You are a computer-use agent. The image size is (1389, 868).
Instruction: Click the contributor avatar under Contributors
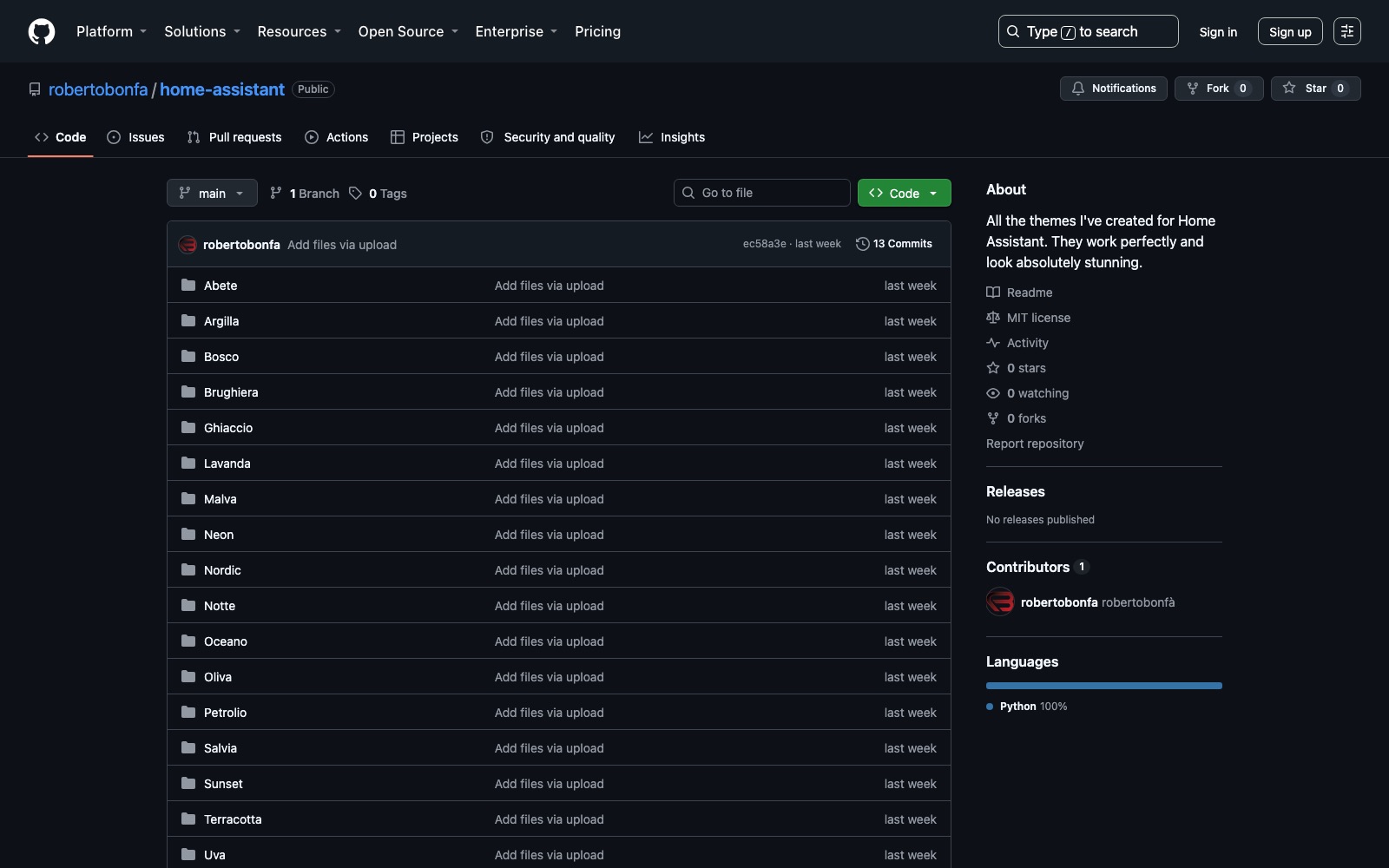click(1000, 602)
